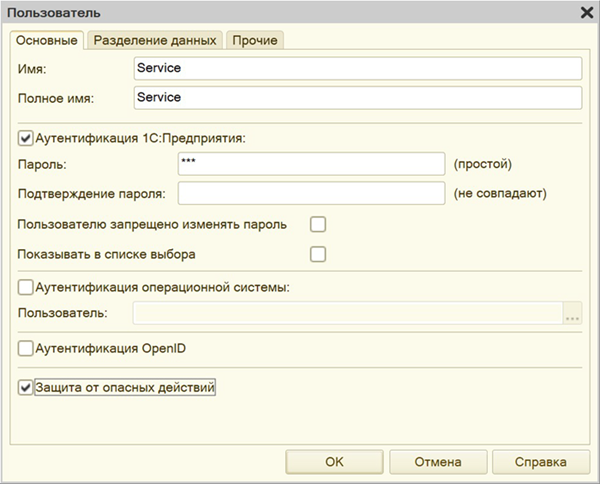Check Пользователю запрещено изменять пароль
Image resolution: width=600 pixels, height=484 pixels.
point(318,224)
